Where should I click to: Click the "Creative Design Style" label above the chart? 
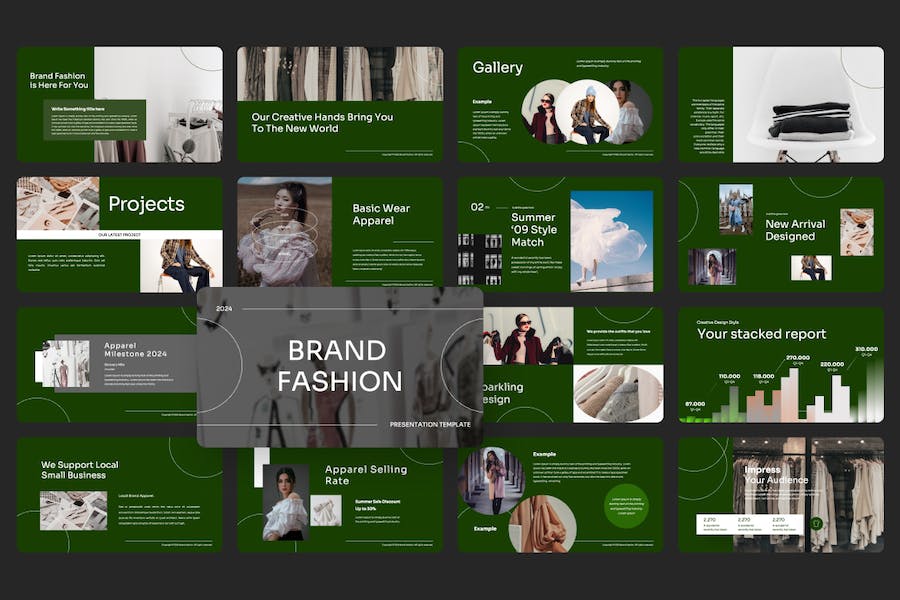click(x=717, y=323)
